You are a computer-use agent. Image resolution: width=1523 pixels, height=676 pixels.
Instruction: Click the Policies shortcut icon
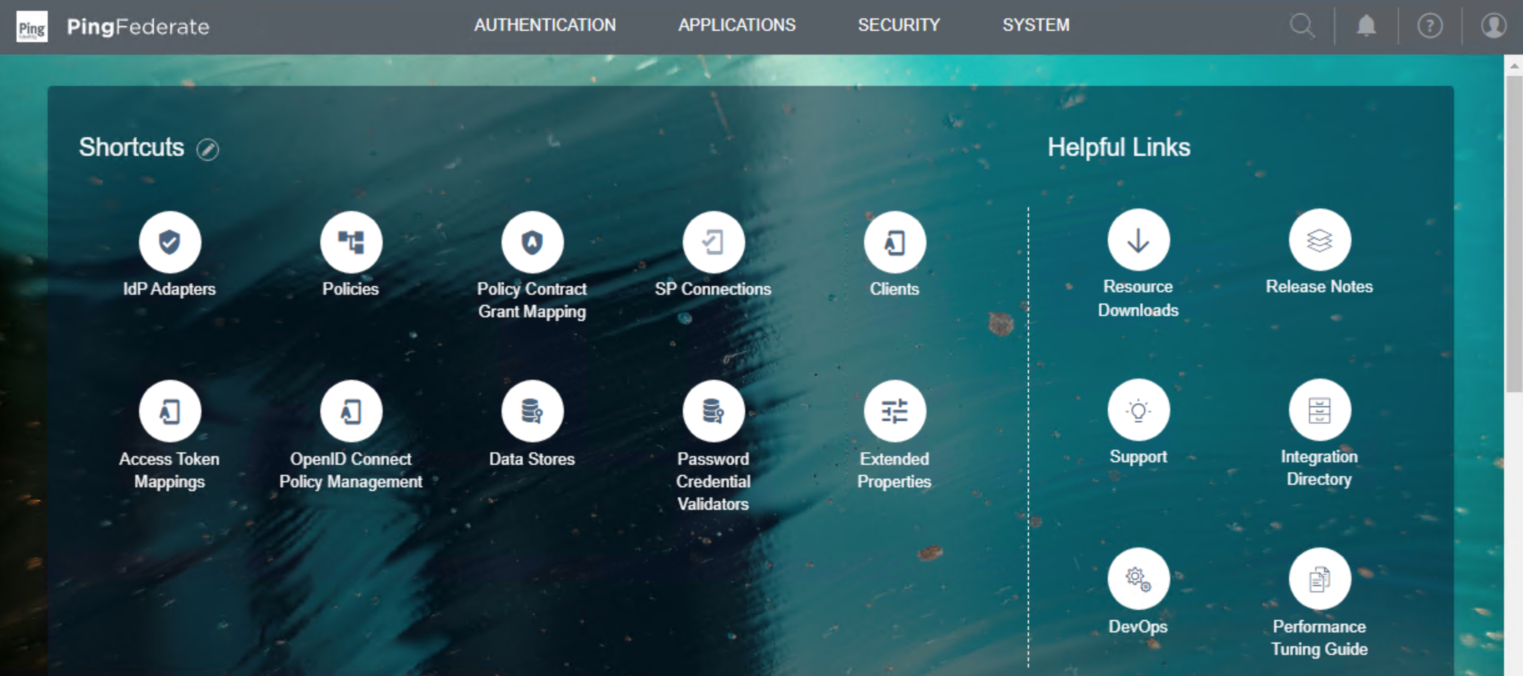click(350, 242)
